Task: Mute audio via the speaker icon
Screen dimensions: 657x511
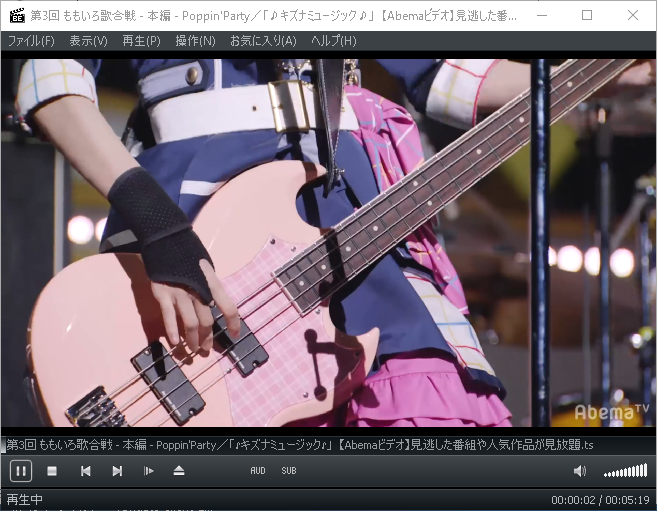Action: click(x=580, y=471)
